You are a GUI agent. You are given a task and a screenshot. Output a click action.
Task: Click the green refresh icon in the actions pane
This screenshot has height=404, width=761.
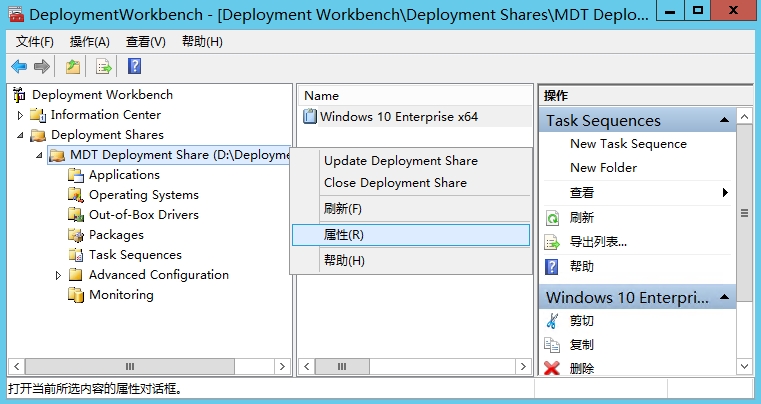tap(552, 218)
